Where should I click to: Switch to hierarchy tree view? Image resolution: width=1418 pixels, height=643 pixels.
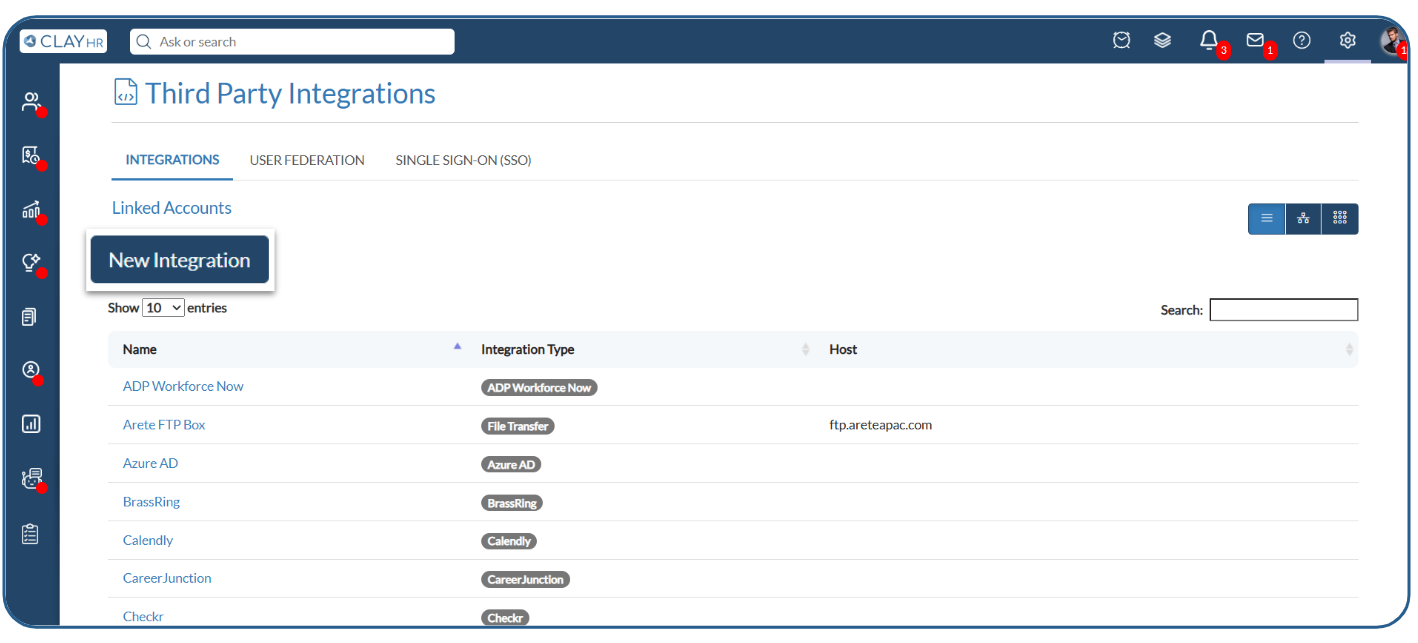(1303, 218)
